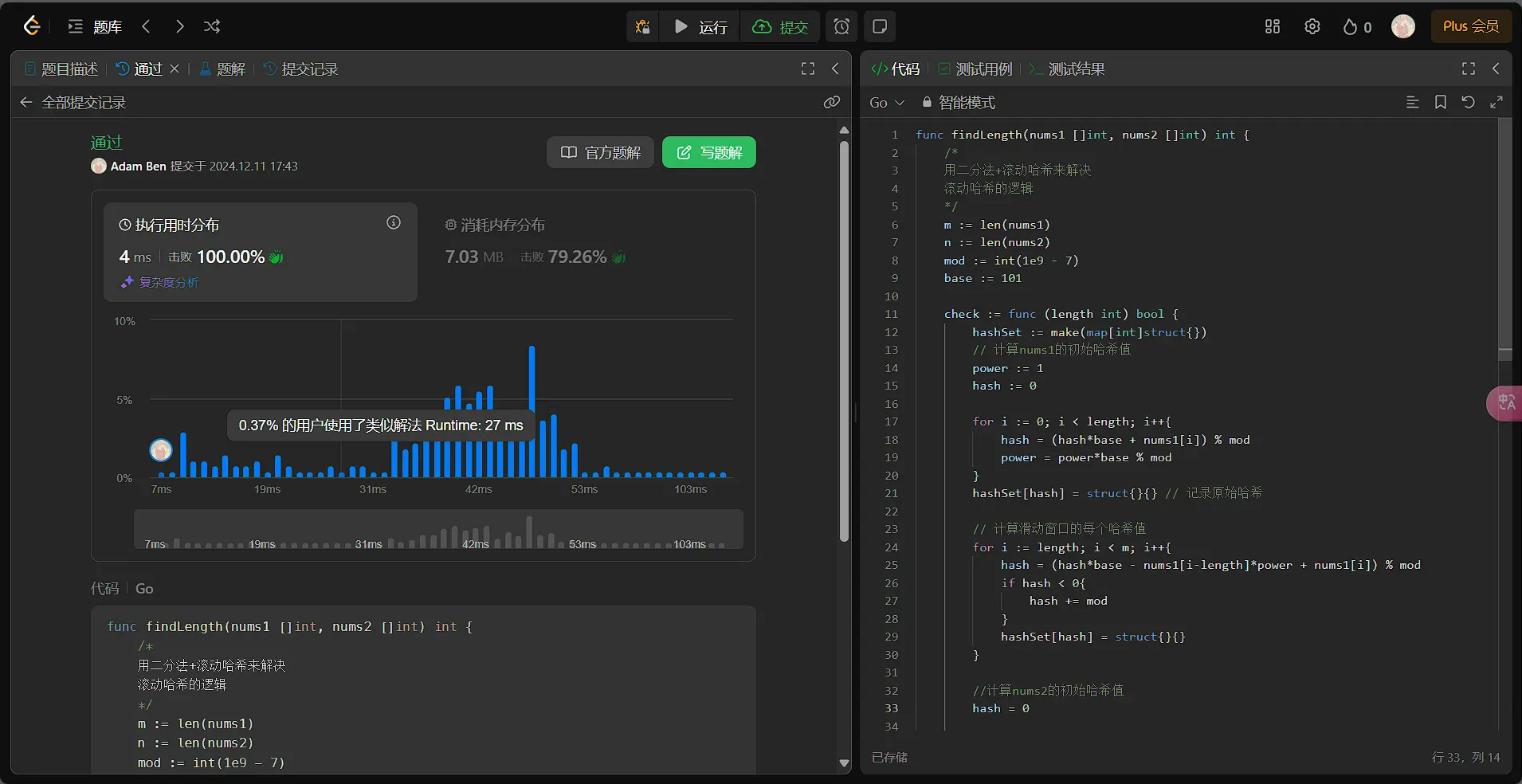The width and height of the screenshot is (1522, 784).
Task: Collapse the left panel with chevron
Action: coord(835,69)
